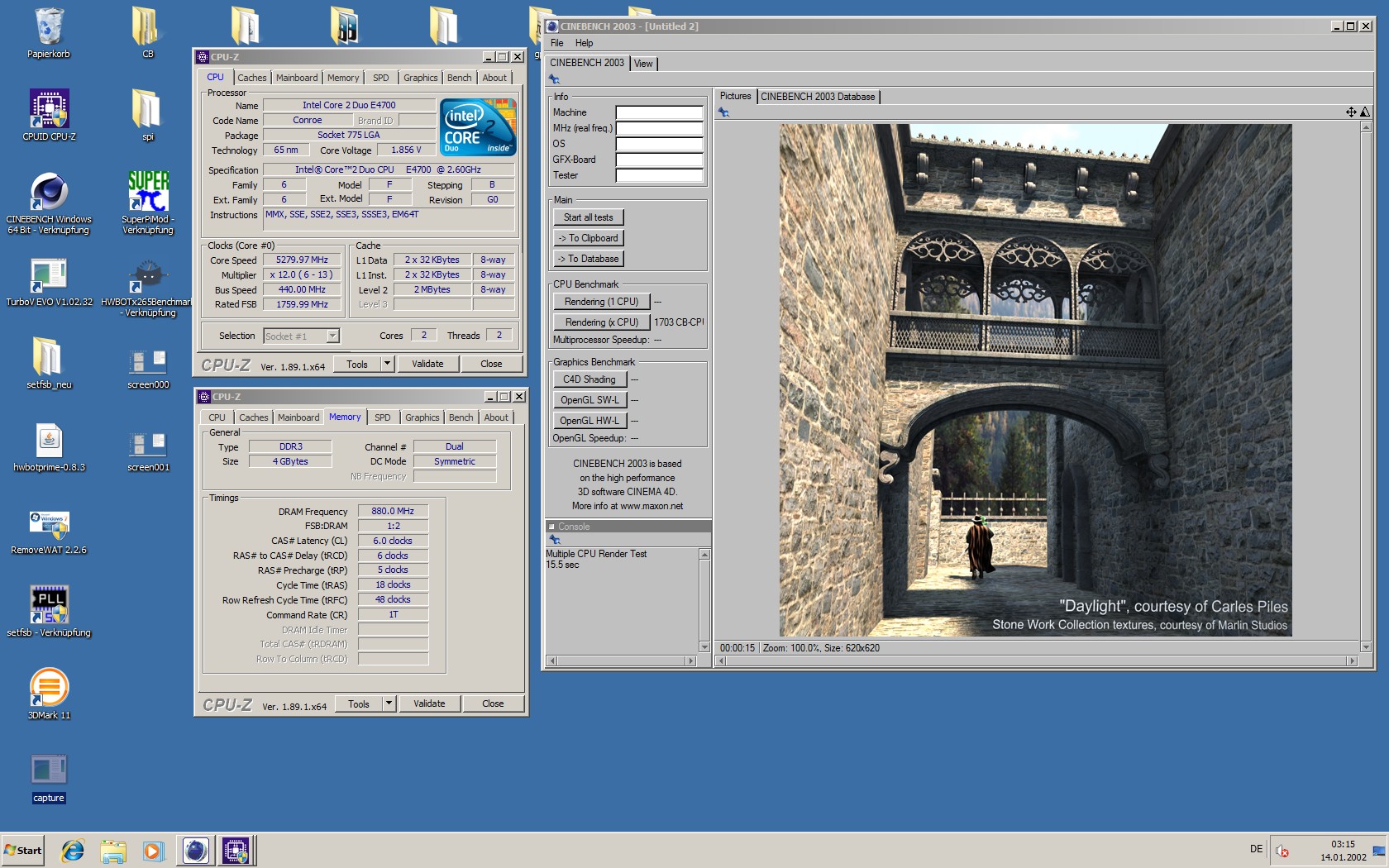The height and width of the screenshot is (868, 1389).
Task: Click the move arrows icon above render
Action: point(1351,112)
